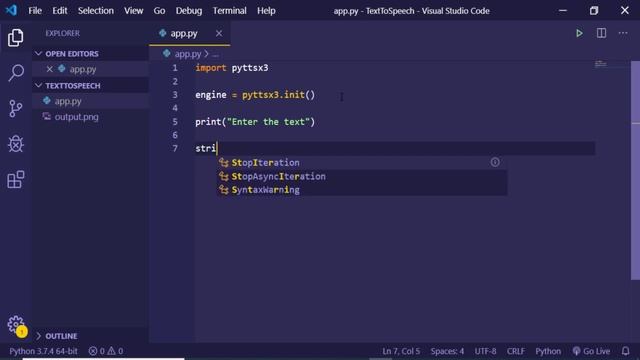The image size is (640, 360).
Task: Open the Search view in activity bar
Action: pyautogui.click(x=16, y=73)
